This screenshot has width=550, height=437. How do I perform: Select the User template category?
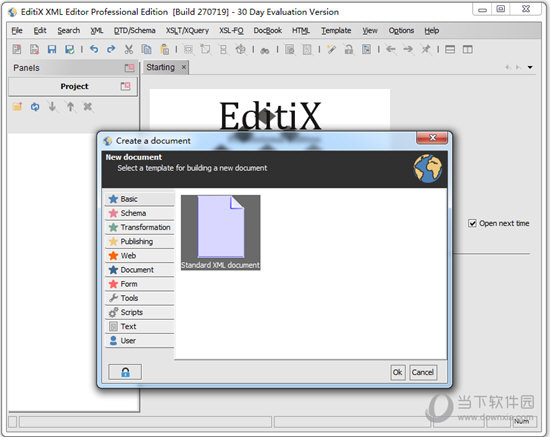[139, 341]
